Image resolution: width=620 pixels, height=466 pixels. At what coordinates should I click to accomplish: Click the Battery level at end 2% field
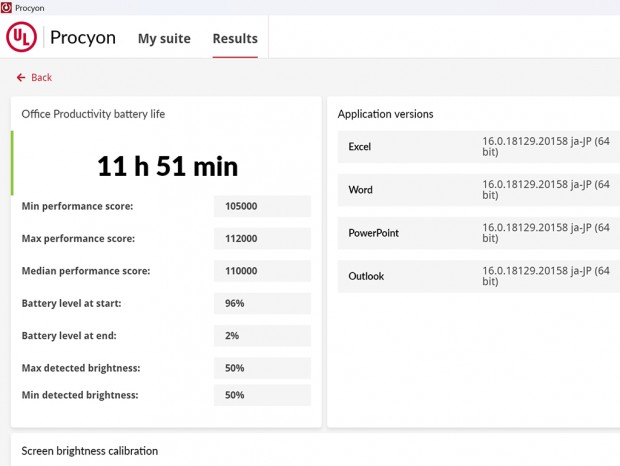coord(262,336)
